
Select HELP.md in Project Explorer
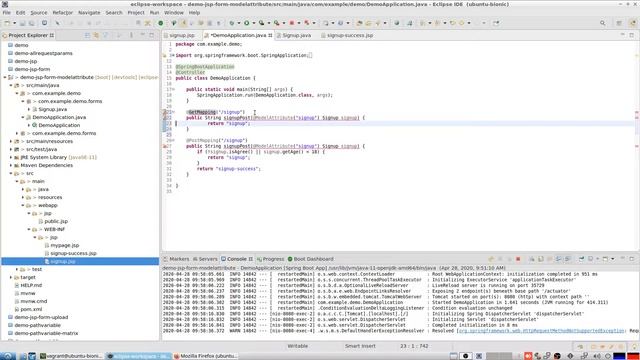pyautogui.click(x=31, y=285)
